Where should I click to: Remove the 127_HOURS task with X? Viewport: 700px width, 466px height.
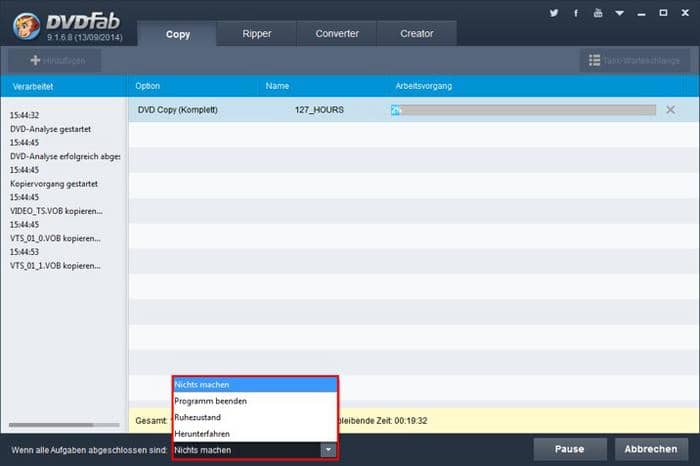670,110
